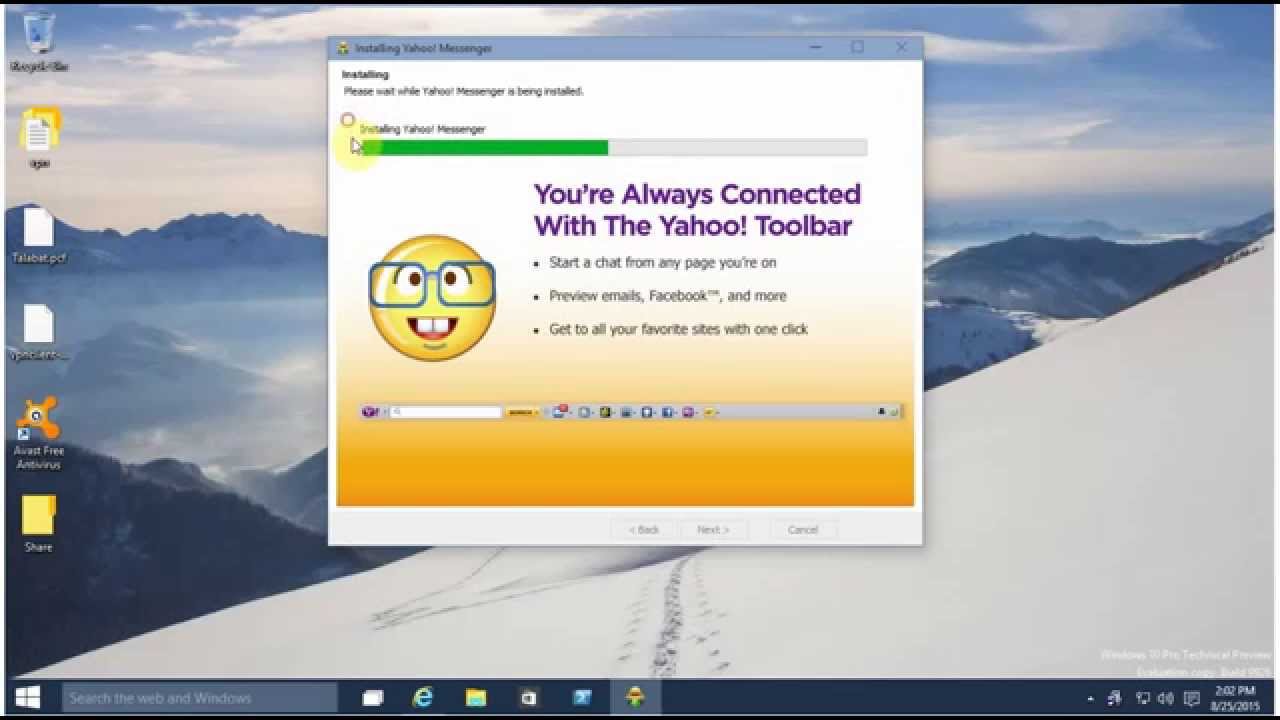Image resolution: width=1280 pixels, height=720 pixels.
Task: Open the Talabat.pcf file on the desktop
Action: pyautogui.click(x=39, y=236)
